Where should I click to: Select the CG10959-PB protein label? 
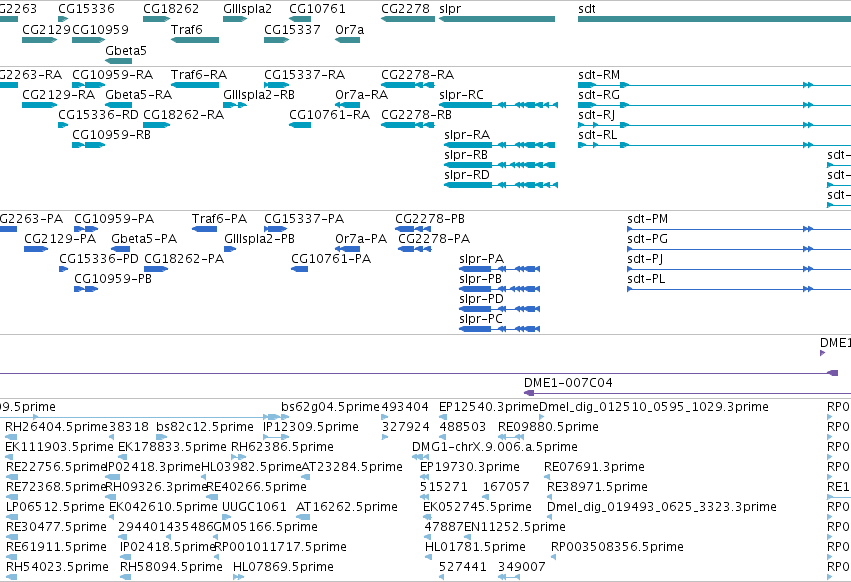coord(113,279)
